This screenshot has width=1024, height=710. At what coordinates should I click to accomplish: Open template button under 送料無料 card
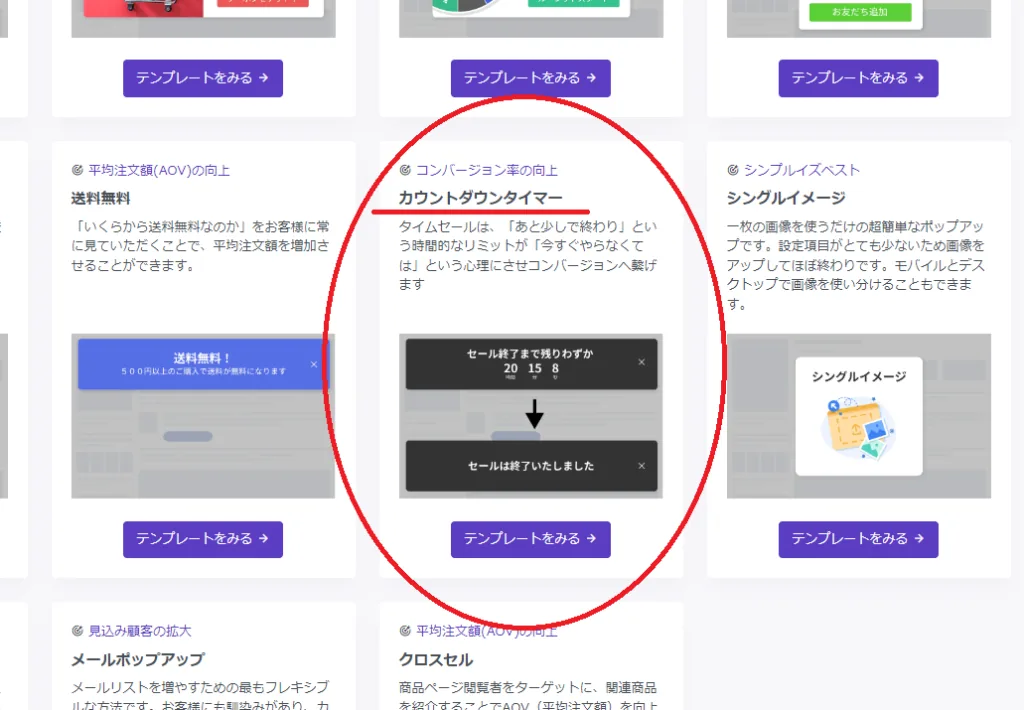[x=202, y=539]
